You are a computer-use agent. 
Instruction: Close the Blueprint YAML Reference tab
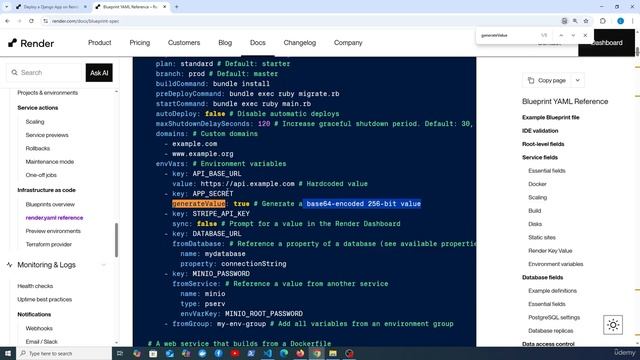coord(164,7)
